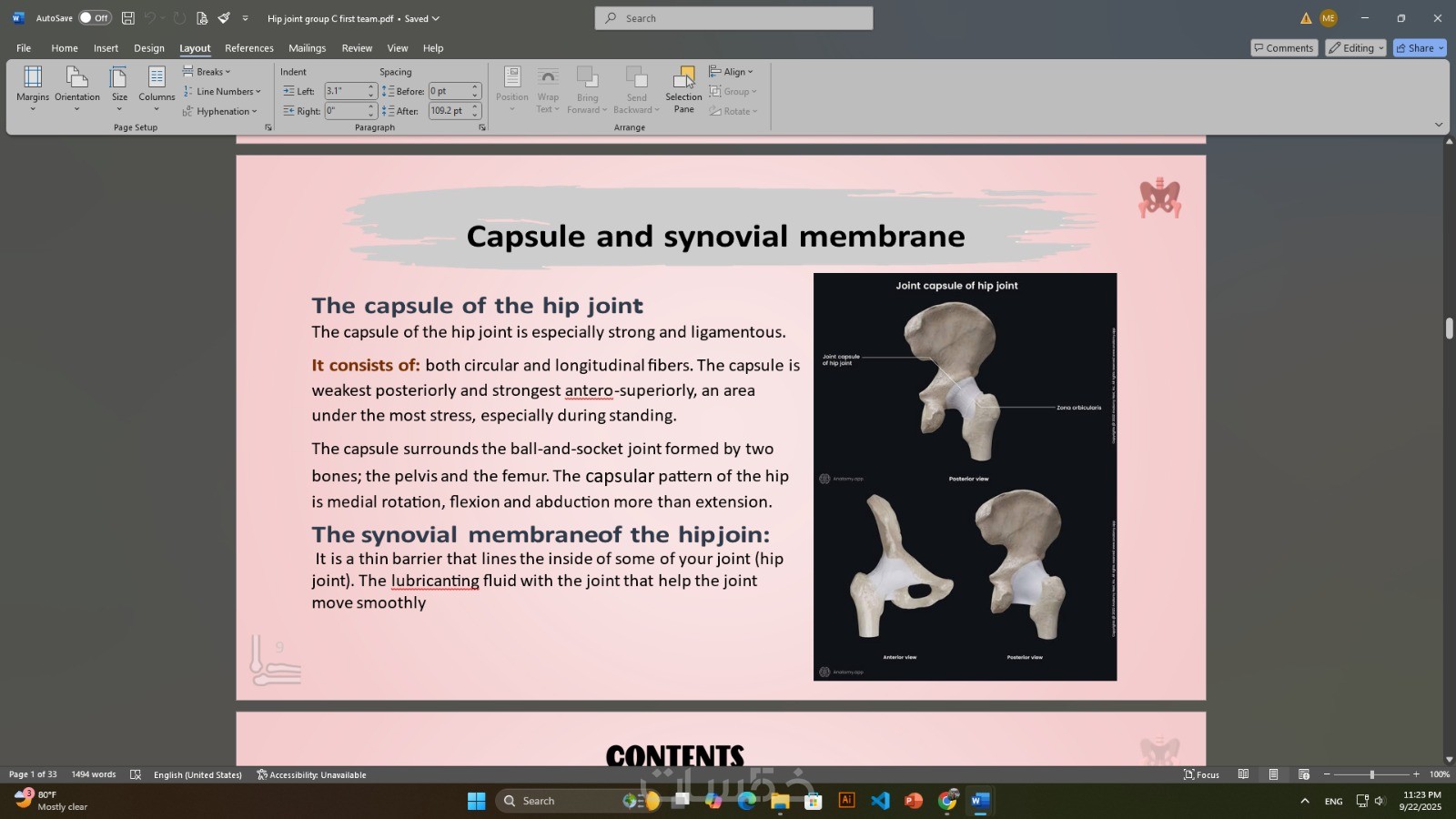Switch to Read Mode view in status bar

coord(1243,774)
